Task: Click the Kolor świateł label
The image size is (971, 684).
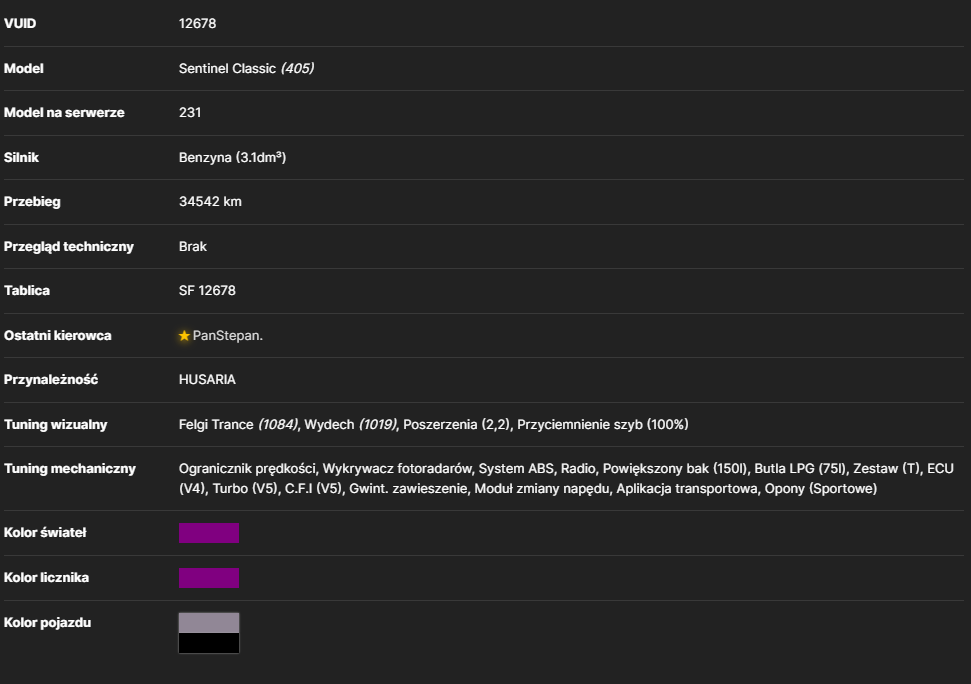Action: [45, 532]
